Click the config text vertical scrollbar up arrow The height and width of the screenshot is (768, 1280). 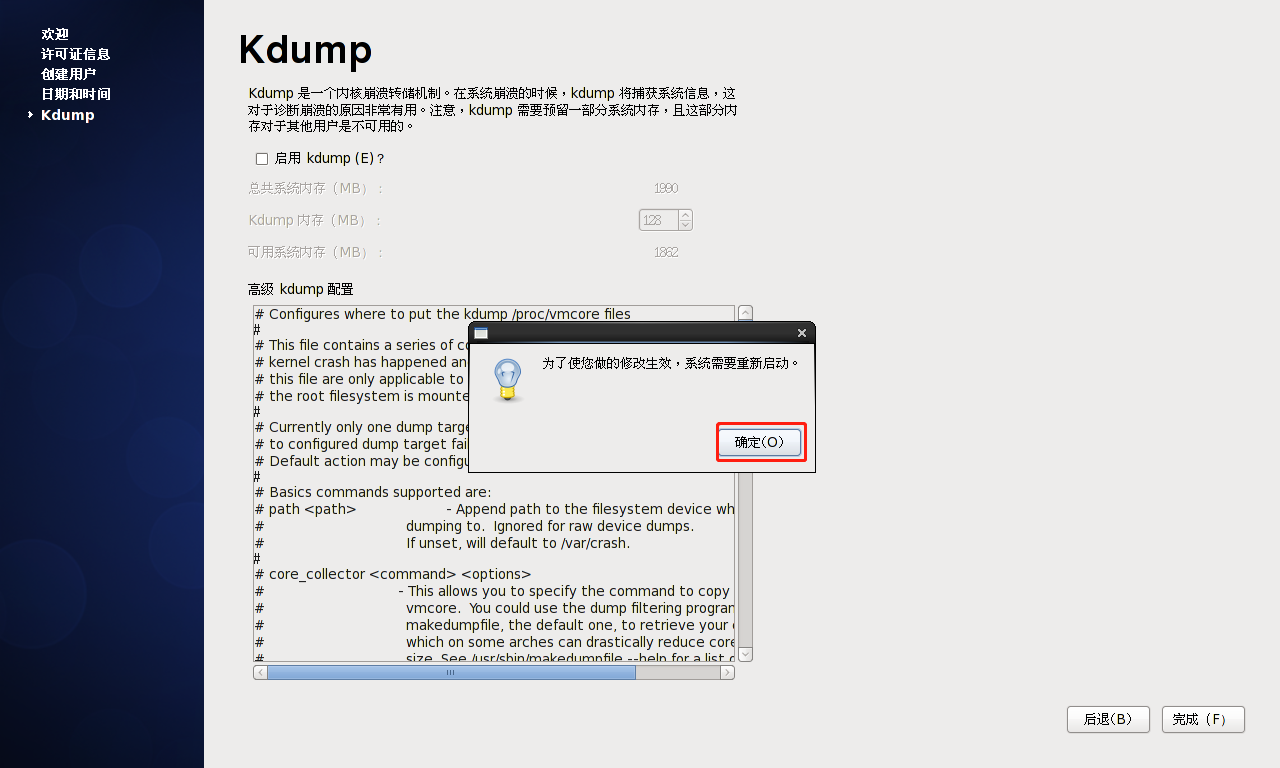745,313
